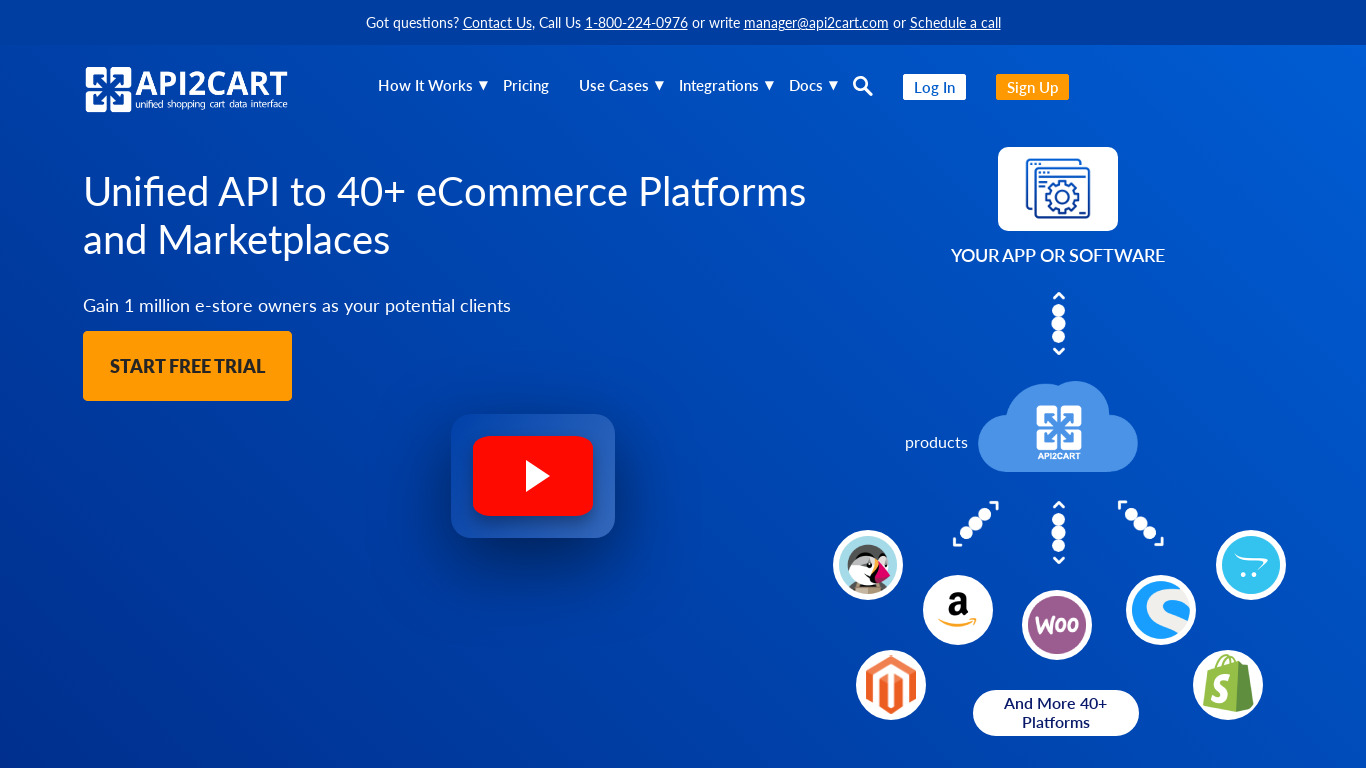Click the manager@api2cart.com email link
This screenshot has height=768, width=1366.
(816, 23)
